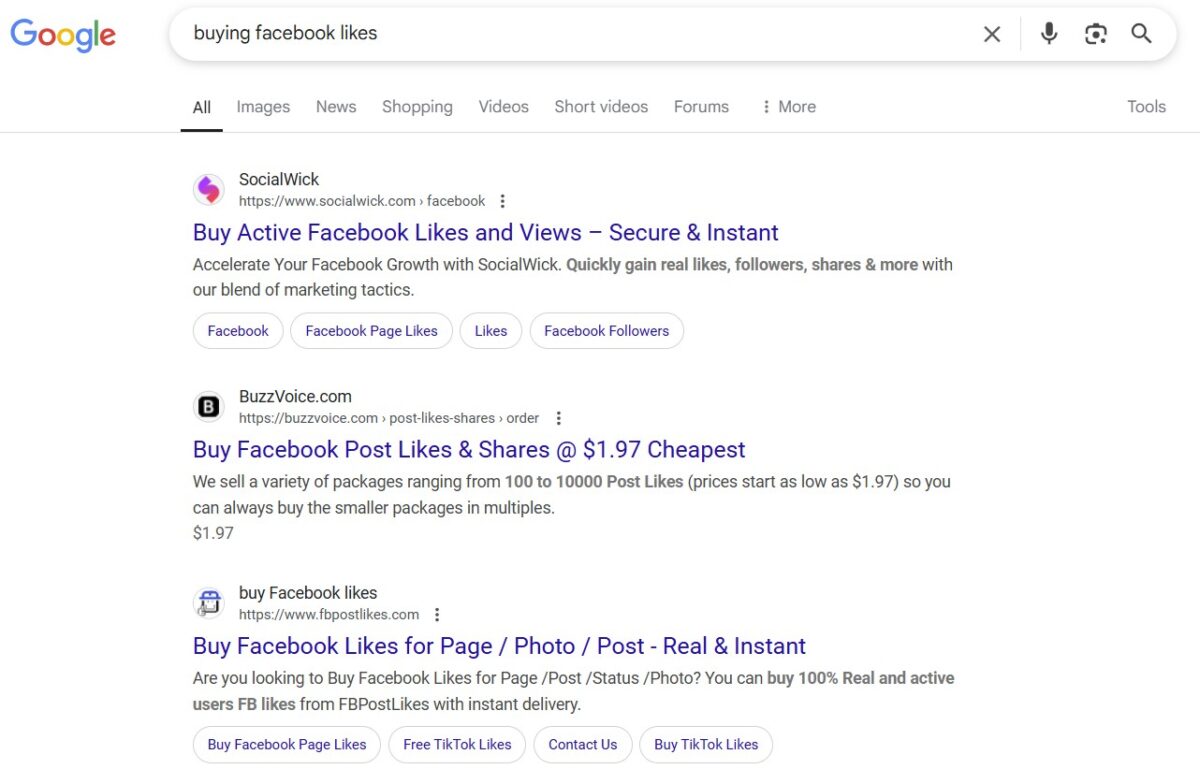Screen dimensions: 1200x769
Task: Click the BuzzVoice.com favicon
Action: coord(209,406)
